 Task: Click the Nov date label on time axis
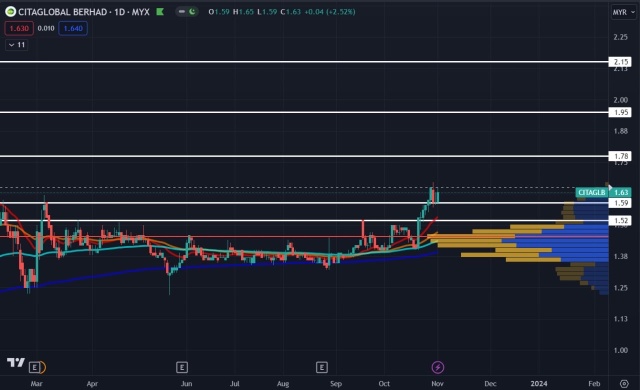pos(437,383)
